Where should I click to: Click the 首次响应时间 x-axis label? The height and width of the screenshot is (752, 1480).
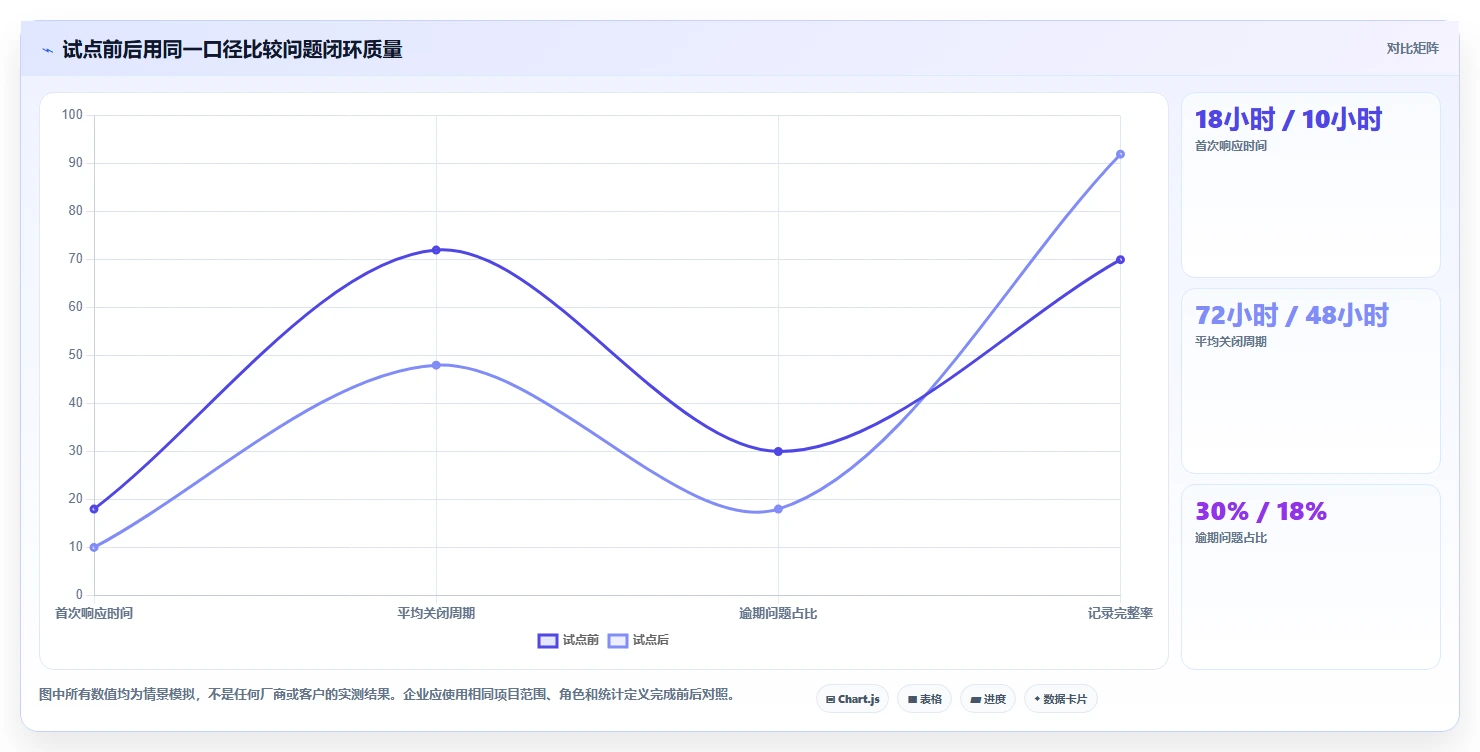pos(94,613)
